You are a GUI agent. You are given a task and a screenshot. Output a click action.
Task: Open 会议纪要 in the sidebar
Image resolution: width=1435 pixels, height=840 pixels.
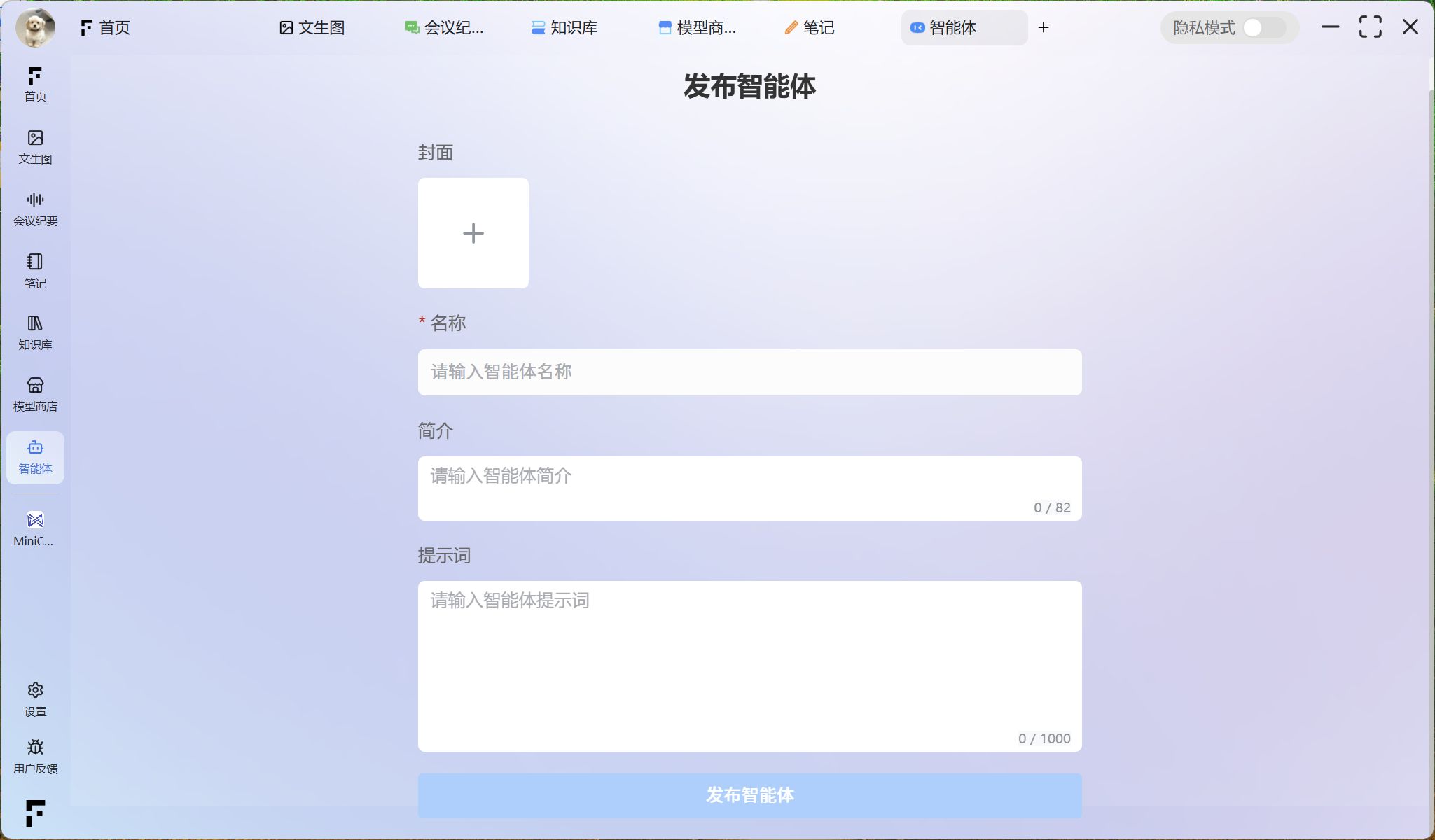point(35,209)
